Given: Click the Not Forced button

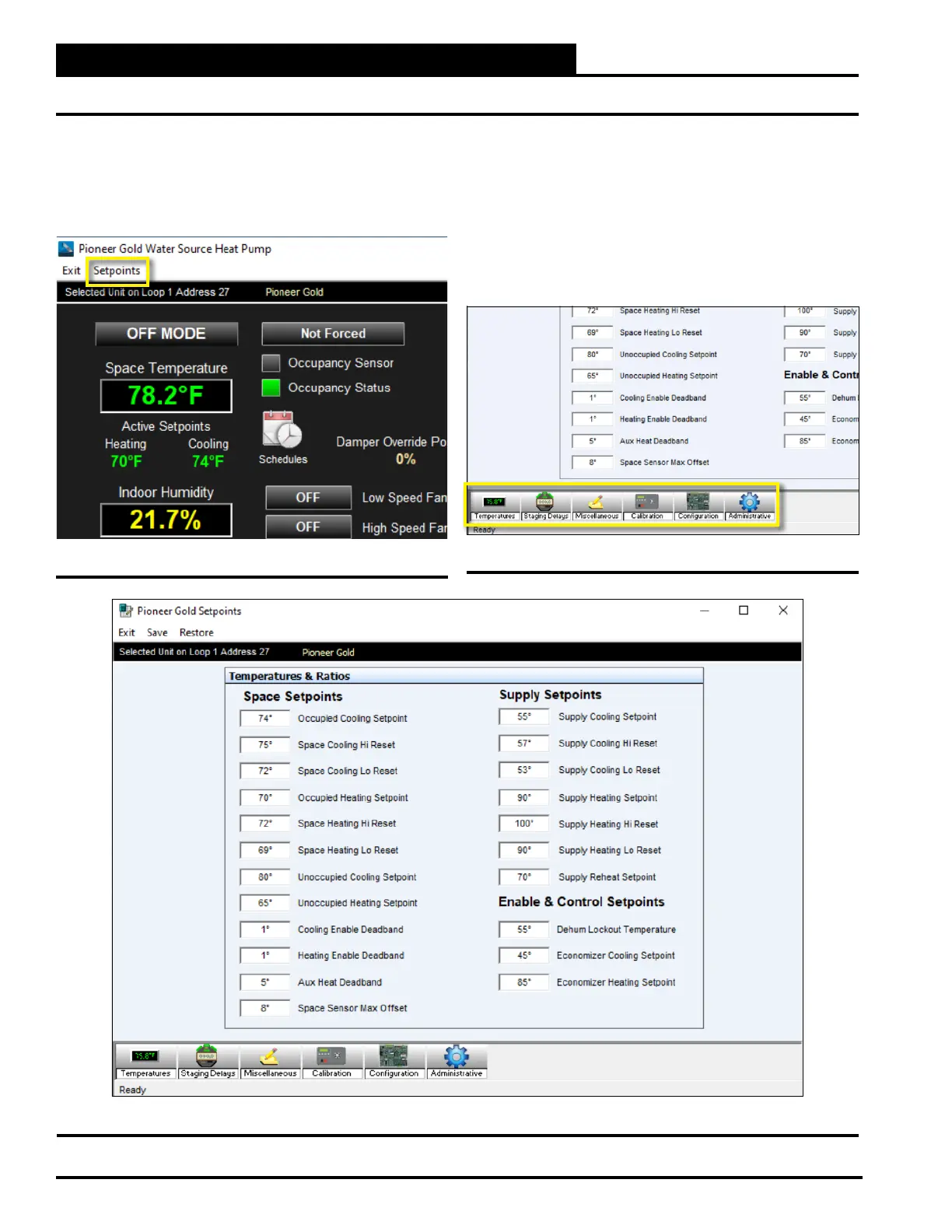Looking at the screenshot, I should [x=333, y=334].
